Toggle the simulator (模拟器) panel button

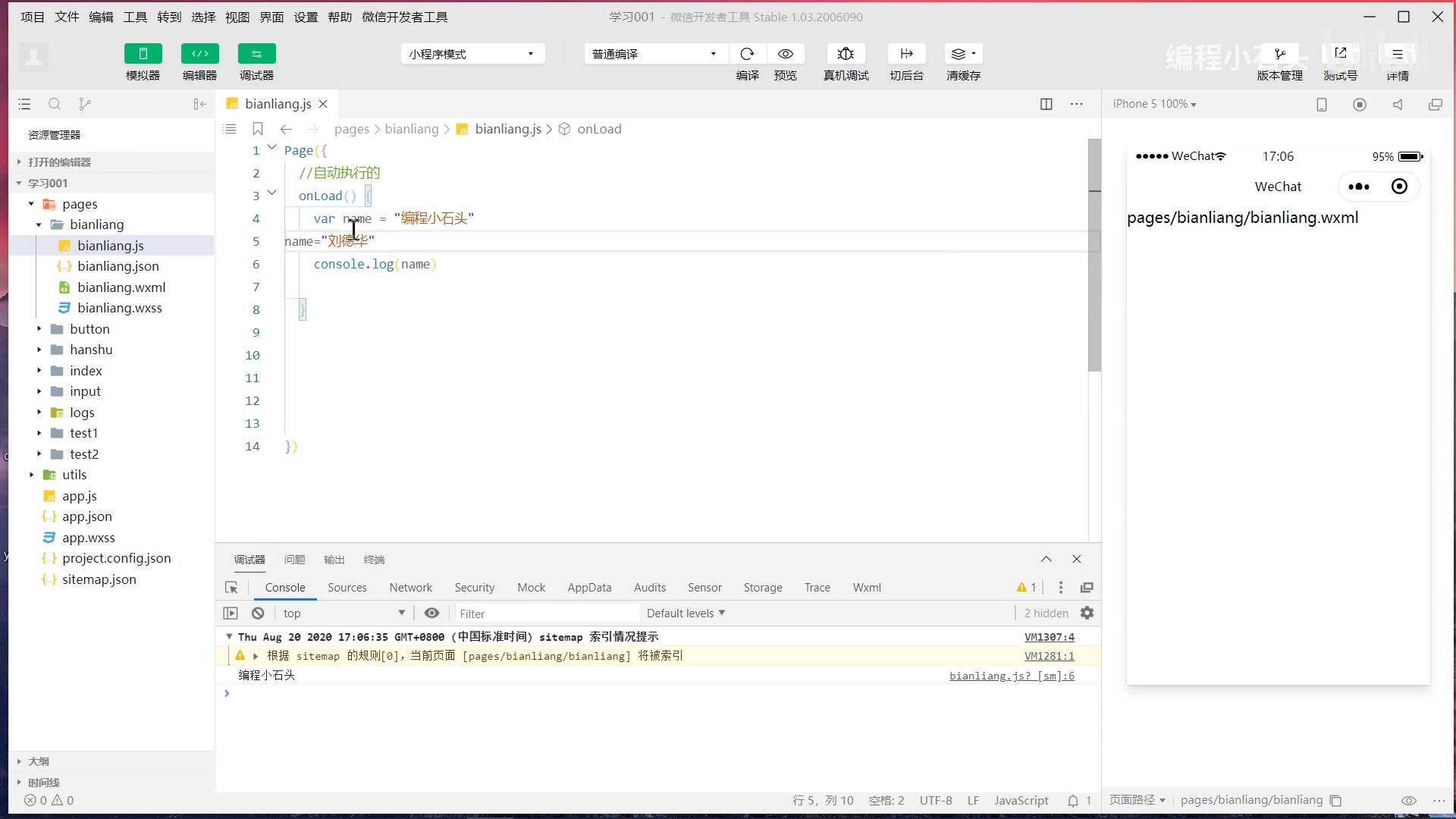143,54
